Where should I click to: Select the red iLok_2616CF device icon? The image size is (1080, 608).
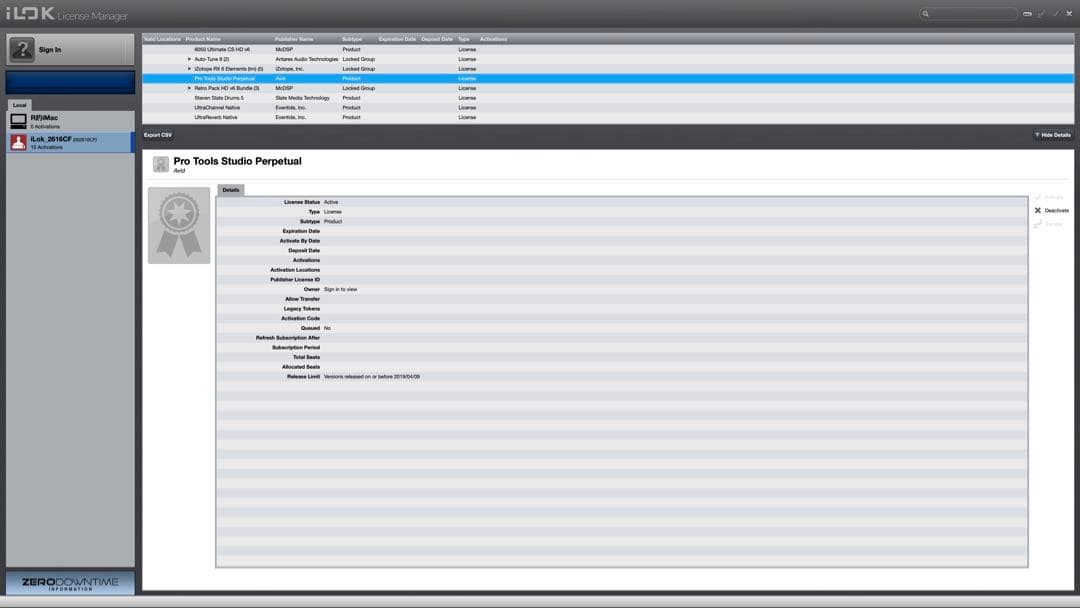pos(18,142)
